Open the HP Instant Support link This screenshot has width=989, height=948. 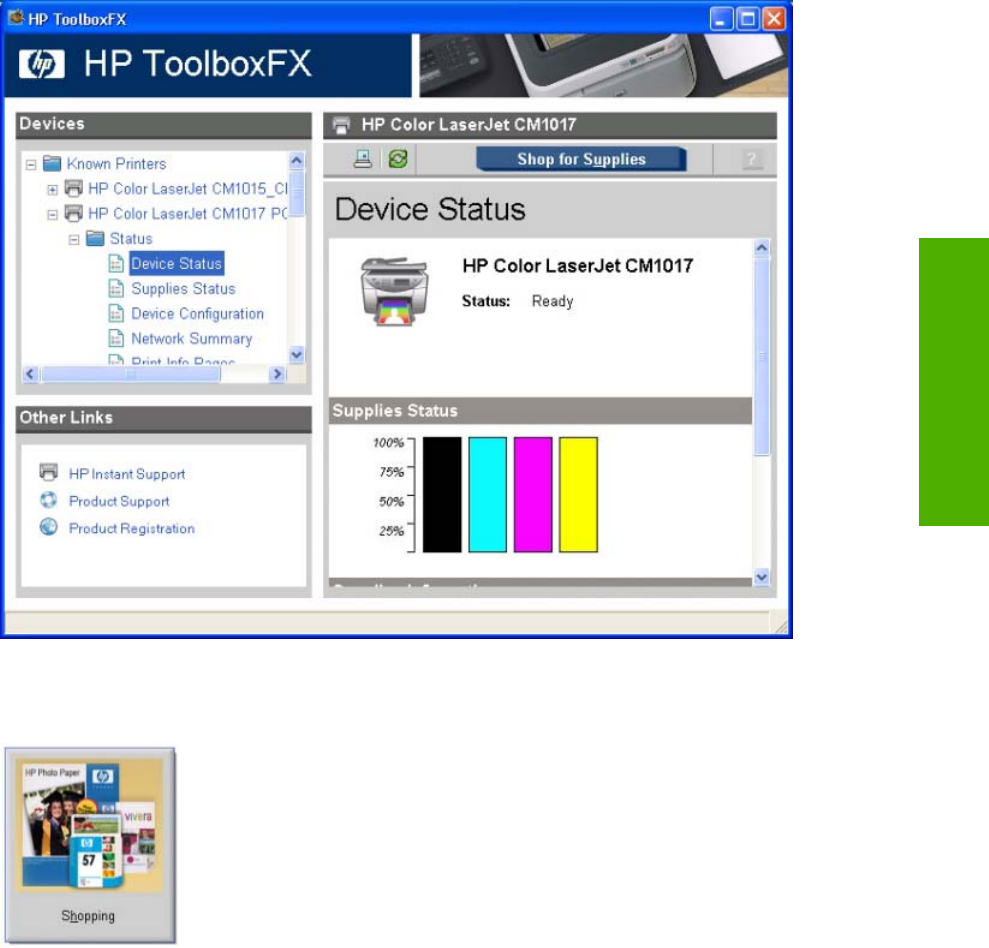127,474
